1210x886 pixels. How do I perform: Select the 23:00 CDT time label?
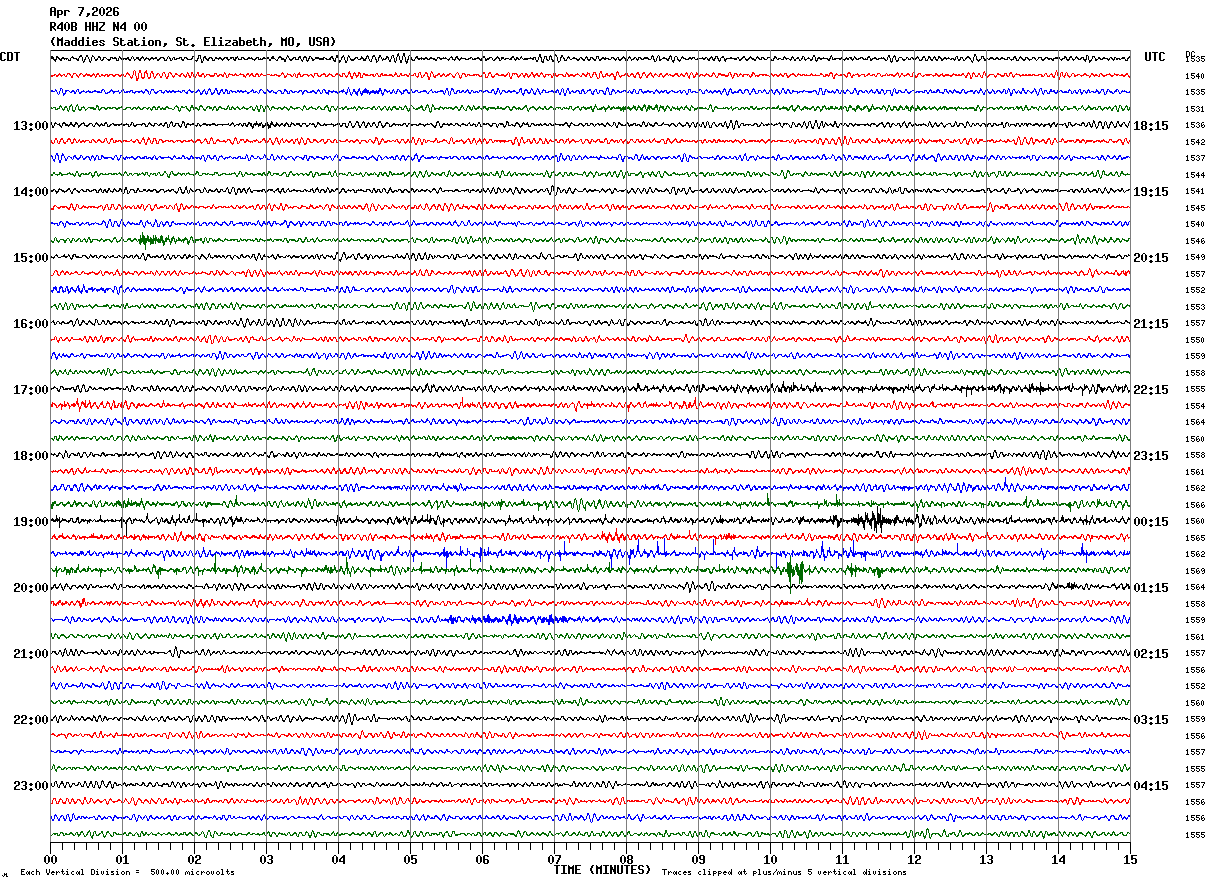pyautogui.click(x=31, y=786)
